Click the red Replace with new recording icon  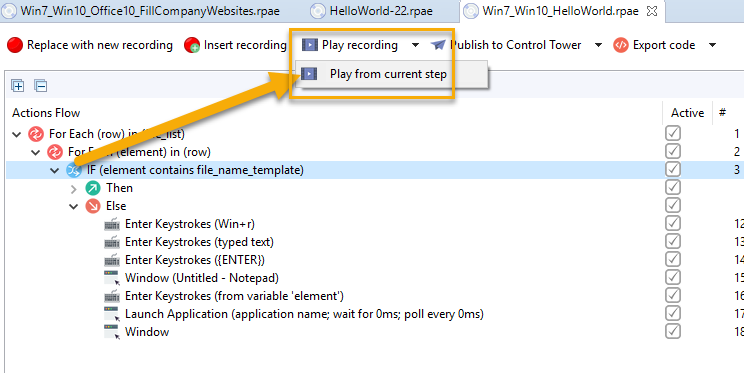15,45
